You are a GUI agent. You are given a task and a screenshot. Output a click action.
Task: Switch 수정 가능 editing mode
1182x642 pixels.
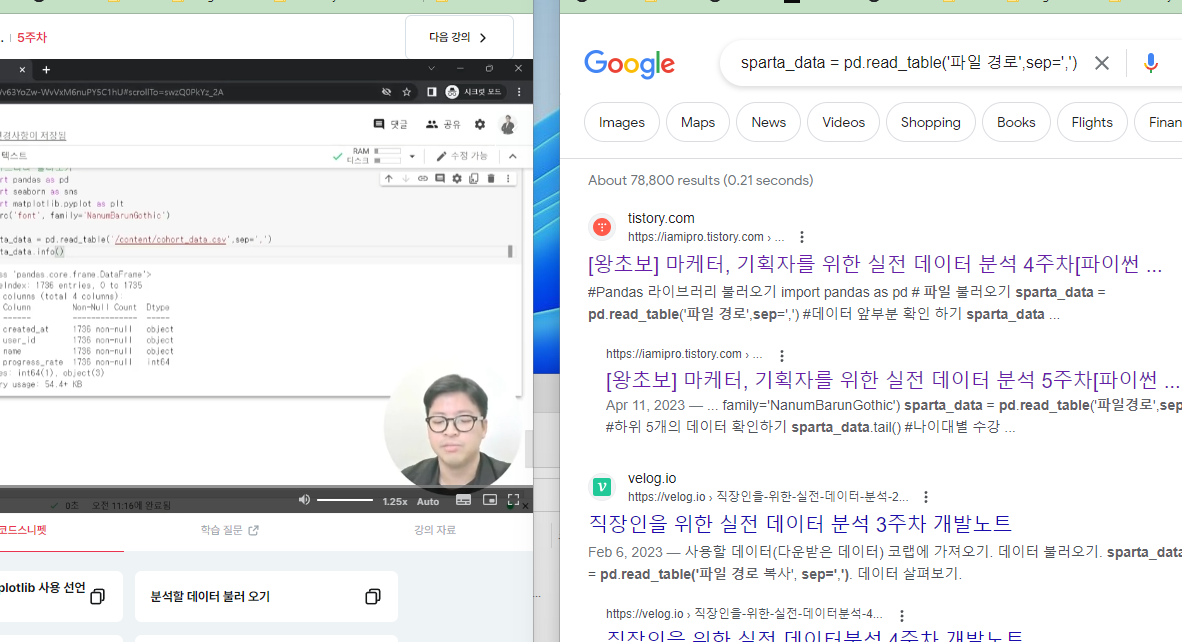click(462, 156)
